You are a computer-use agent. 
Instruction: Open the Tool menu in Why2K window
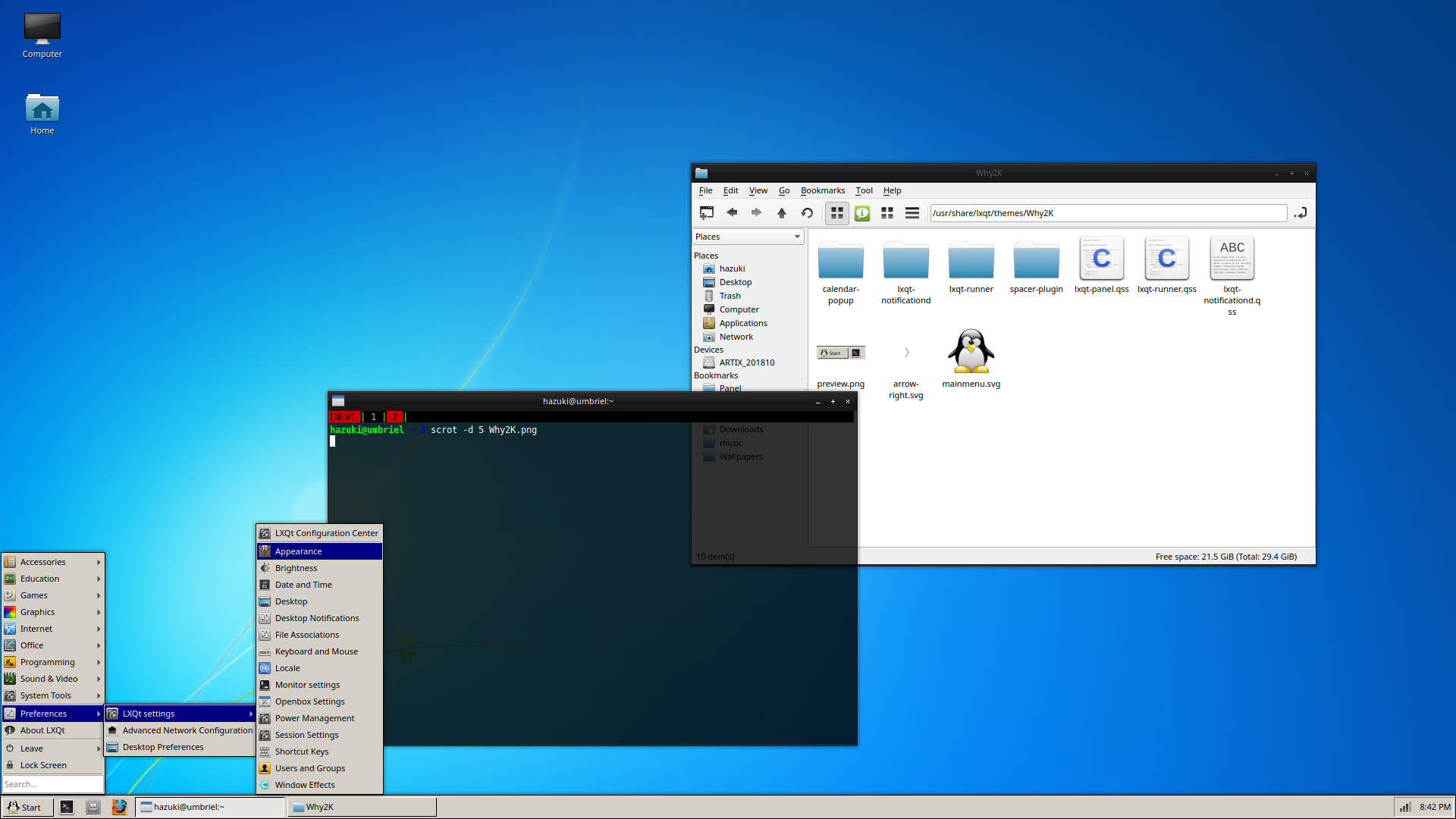[x=864, y=190]
